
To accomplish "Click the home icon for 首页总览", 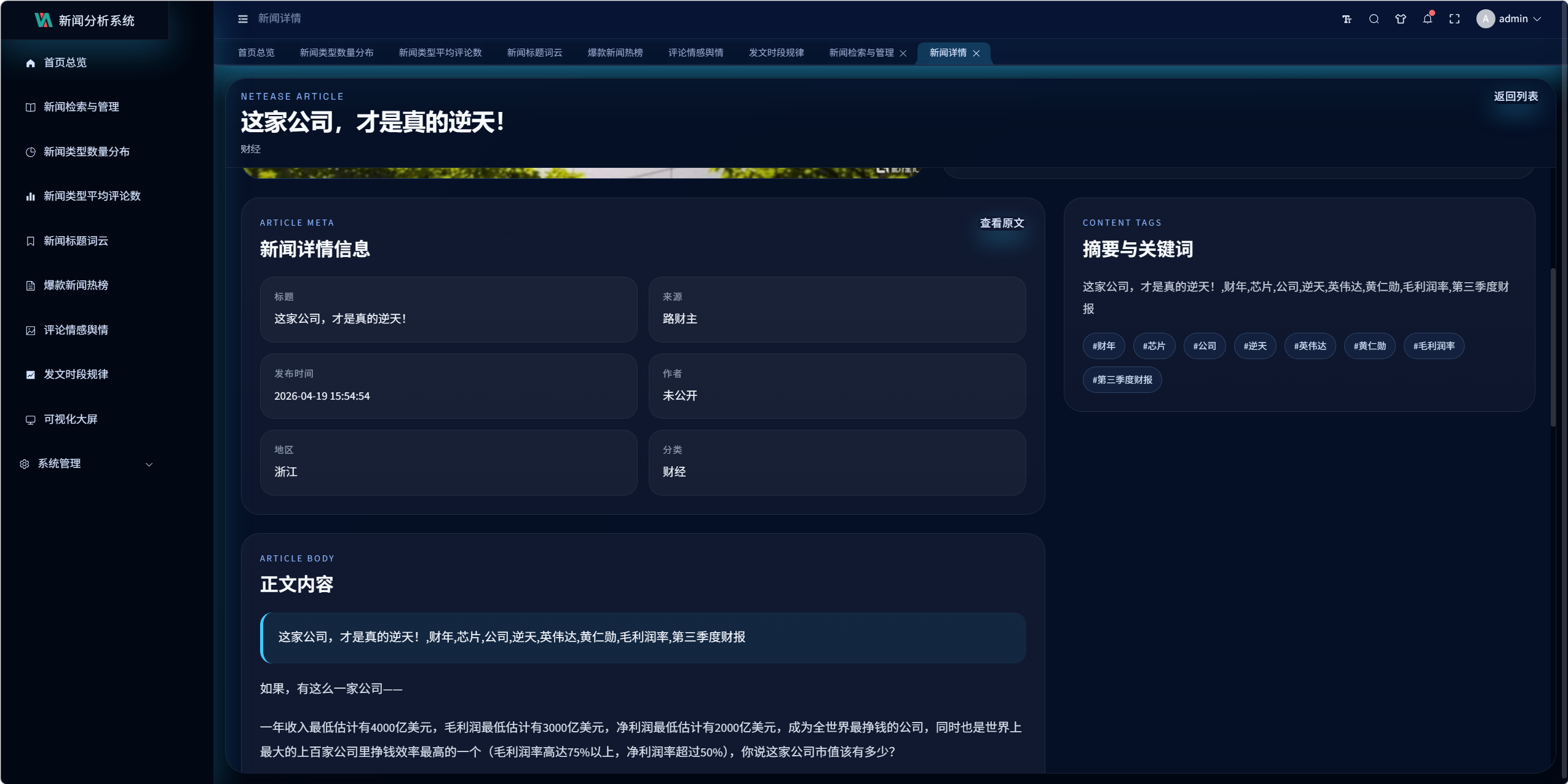I will pos(30,63).
